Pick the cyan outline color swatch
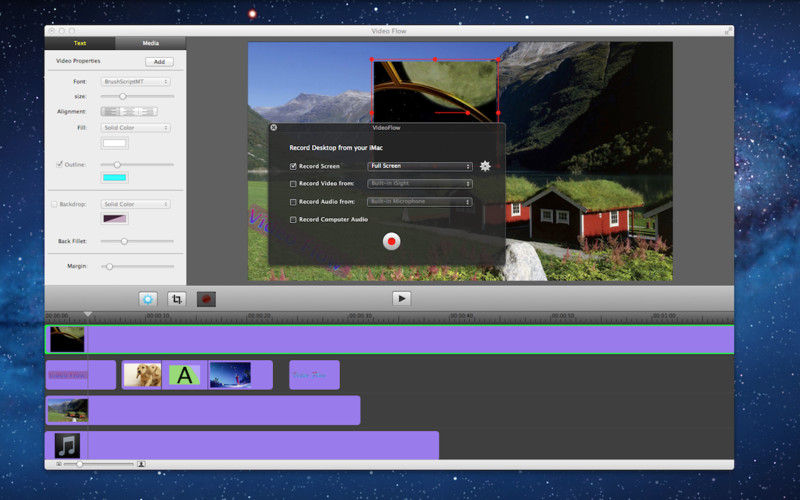Screen dimensions: 800x500 (115, 178)
